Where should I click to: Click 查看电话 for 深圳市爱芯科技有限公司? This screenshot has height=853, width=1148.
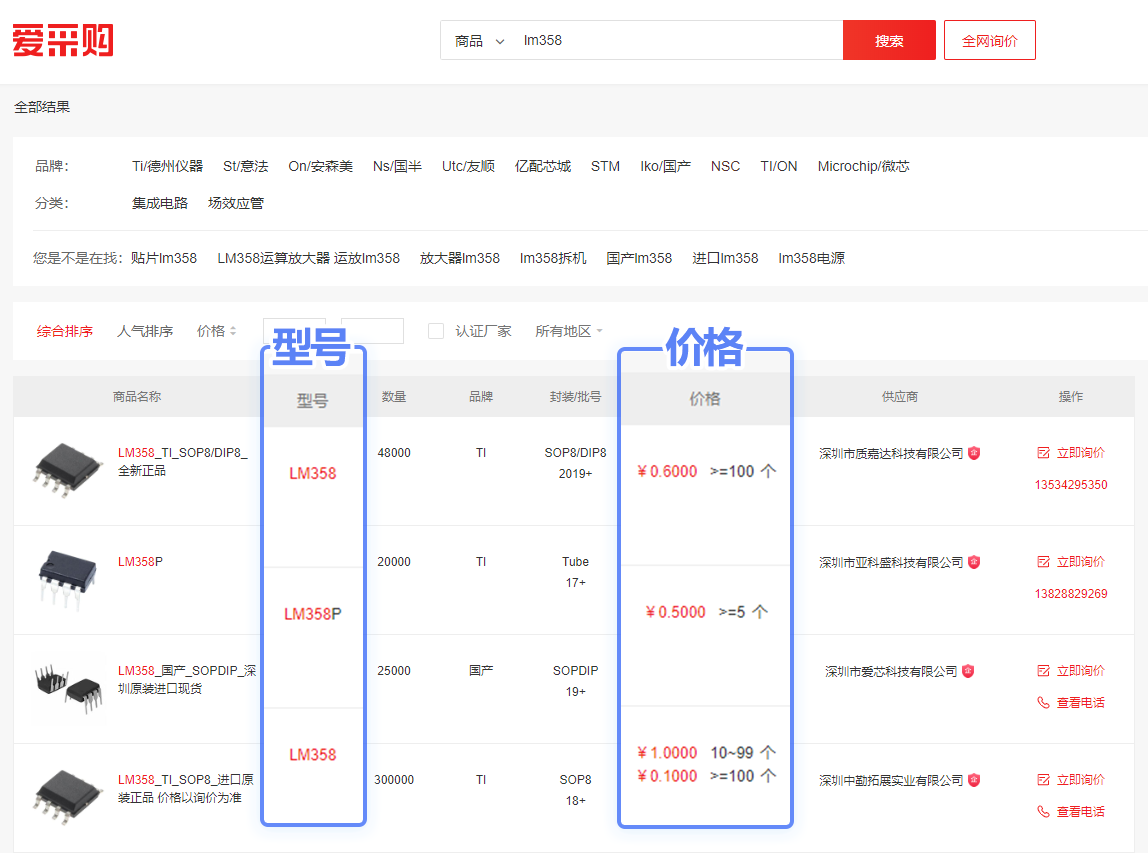pos(1071,703)
